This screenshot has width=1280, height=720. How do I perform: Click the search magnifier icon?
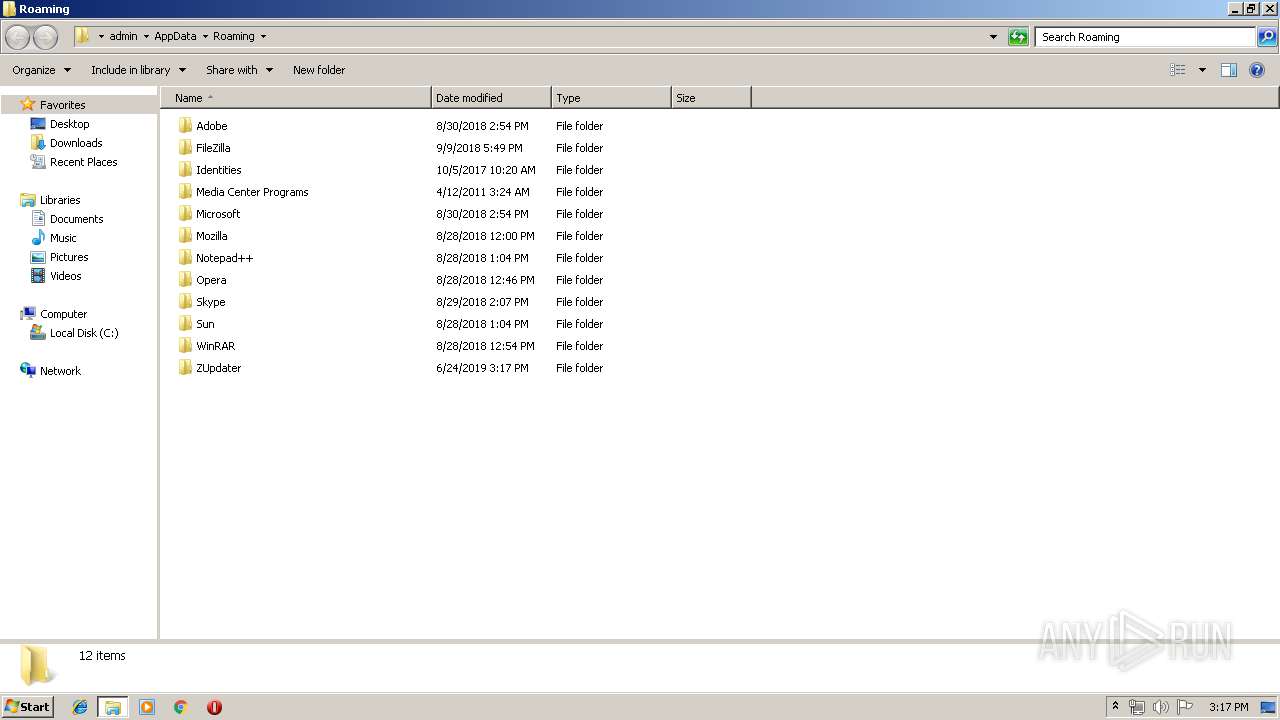point(1267,37)
